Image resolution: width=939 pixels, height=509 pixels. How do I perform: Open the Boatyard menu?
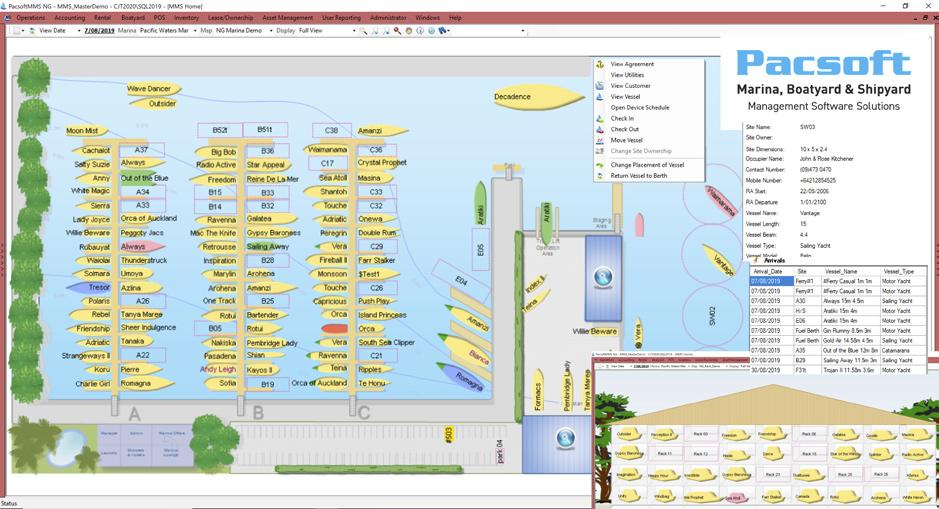[133, 18]
